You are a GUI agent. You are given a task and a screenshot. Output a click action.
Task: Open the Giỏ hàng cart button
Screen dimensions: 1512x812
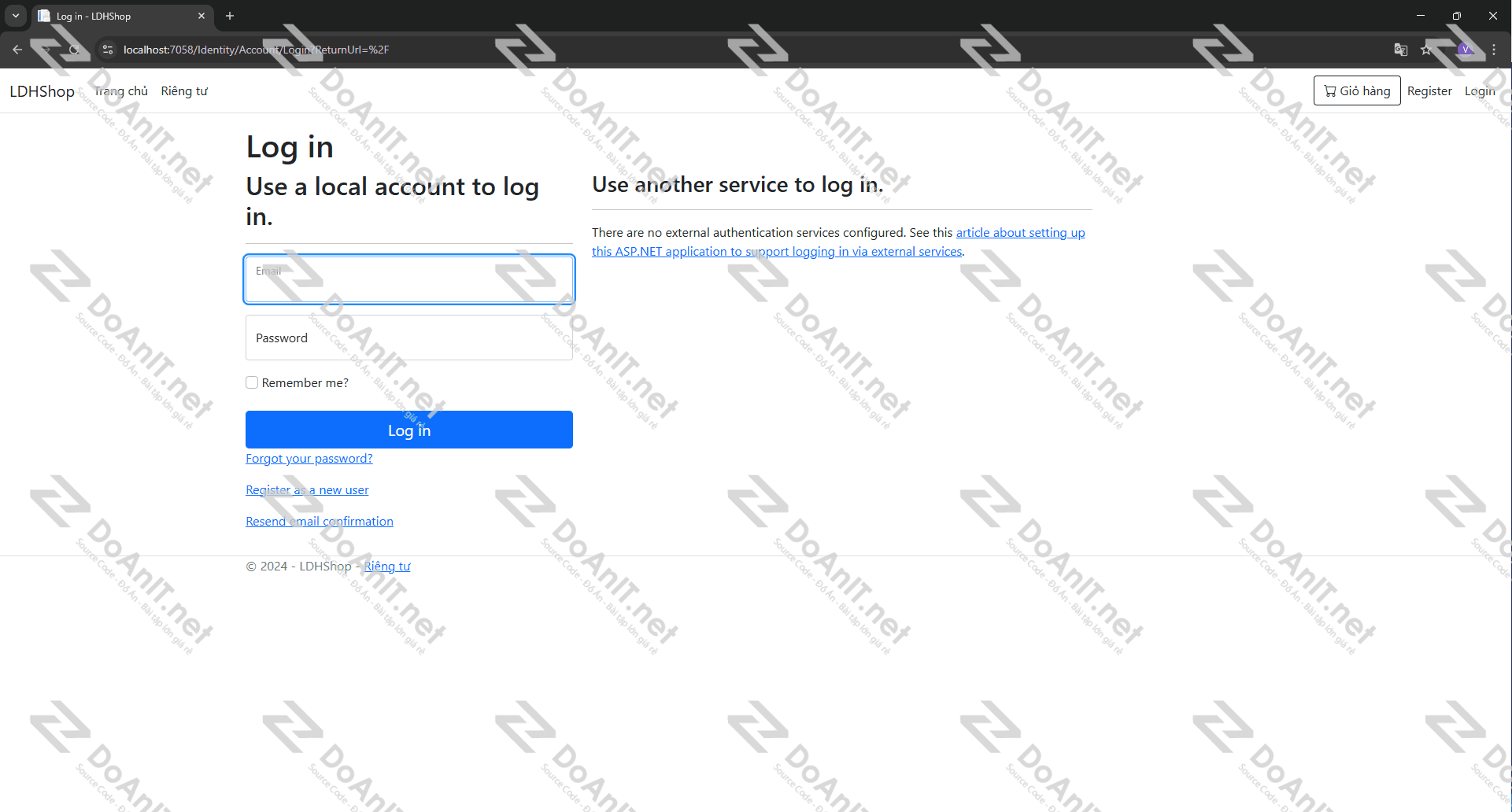(1357, 90)
